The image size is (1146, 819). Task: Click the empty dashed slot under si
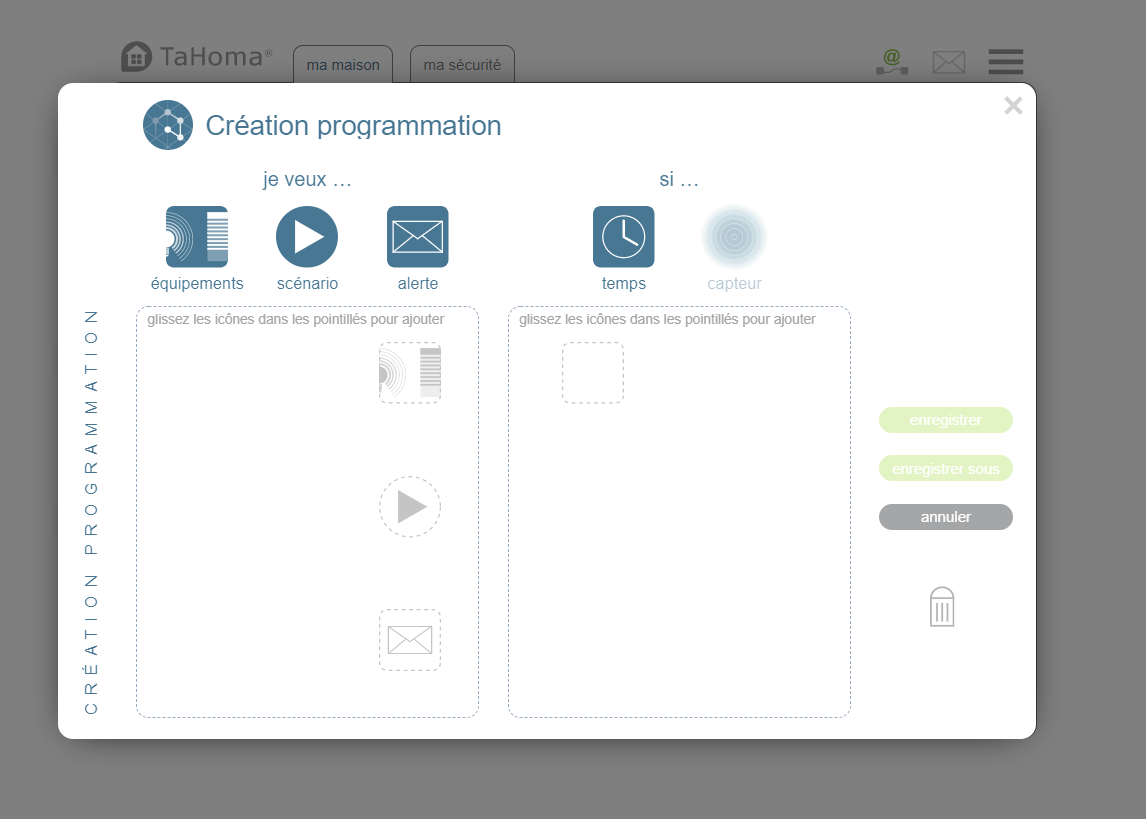(593, 373)
